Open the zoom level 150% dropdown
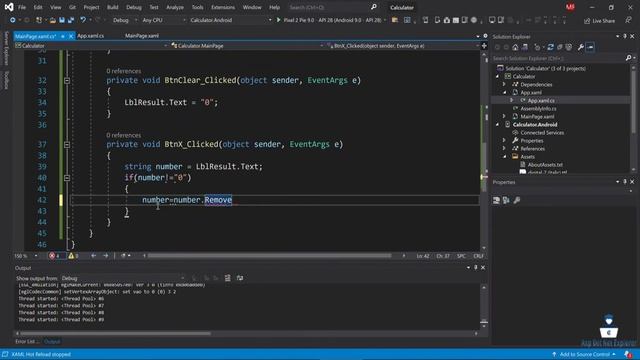Image resolution: width=640 pixels, height=360 pixels. [26, 256]
